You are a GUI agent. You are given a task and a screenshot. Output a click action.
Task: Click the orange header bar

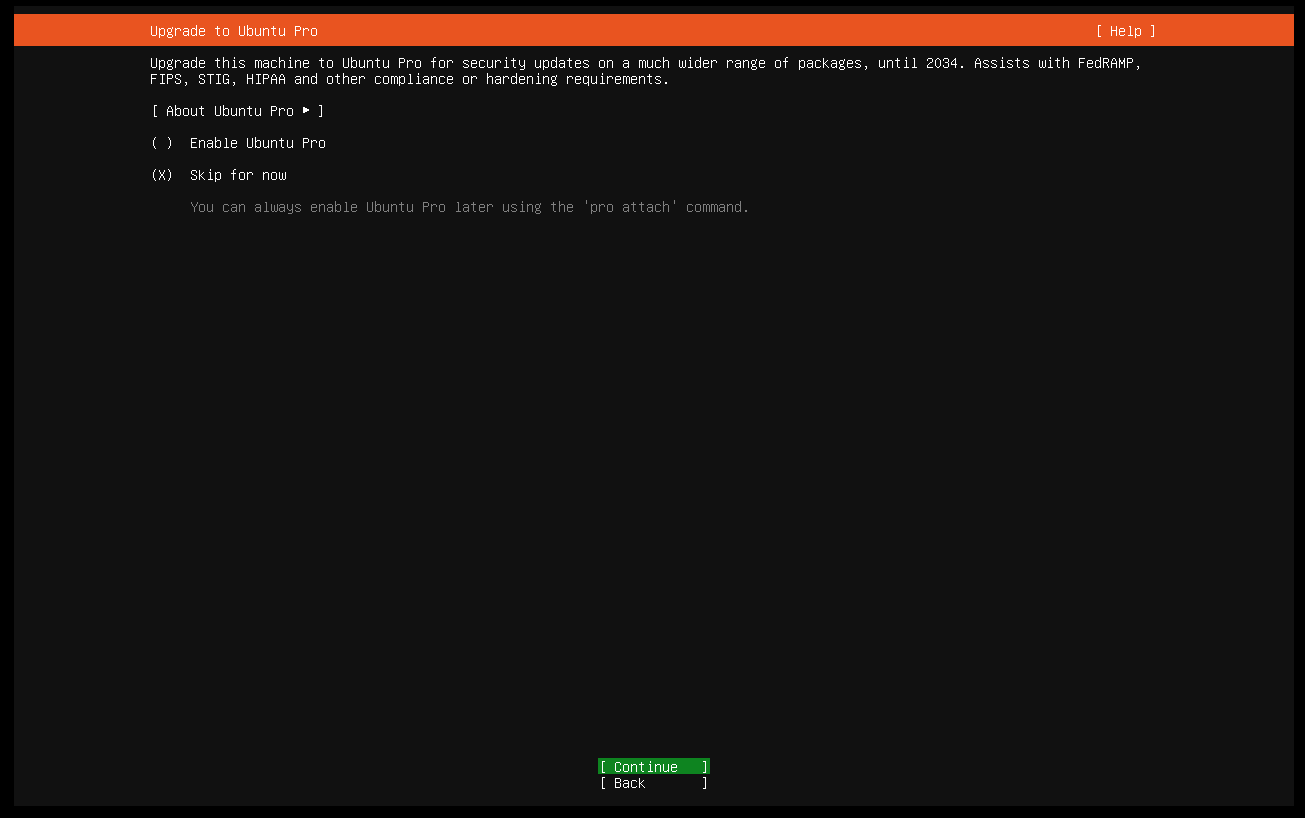pos(700,31)
